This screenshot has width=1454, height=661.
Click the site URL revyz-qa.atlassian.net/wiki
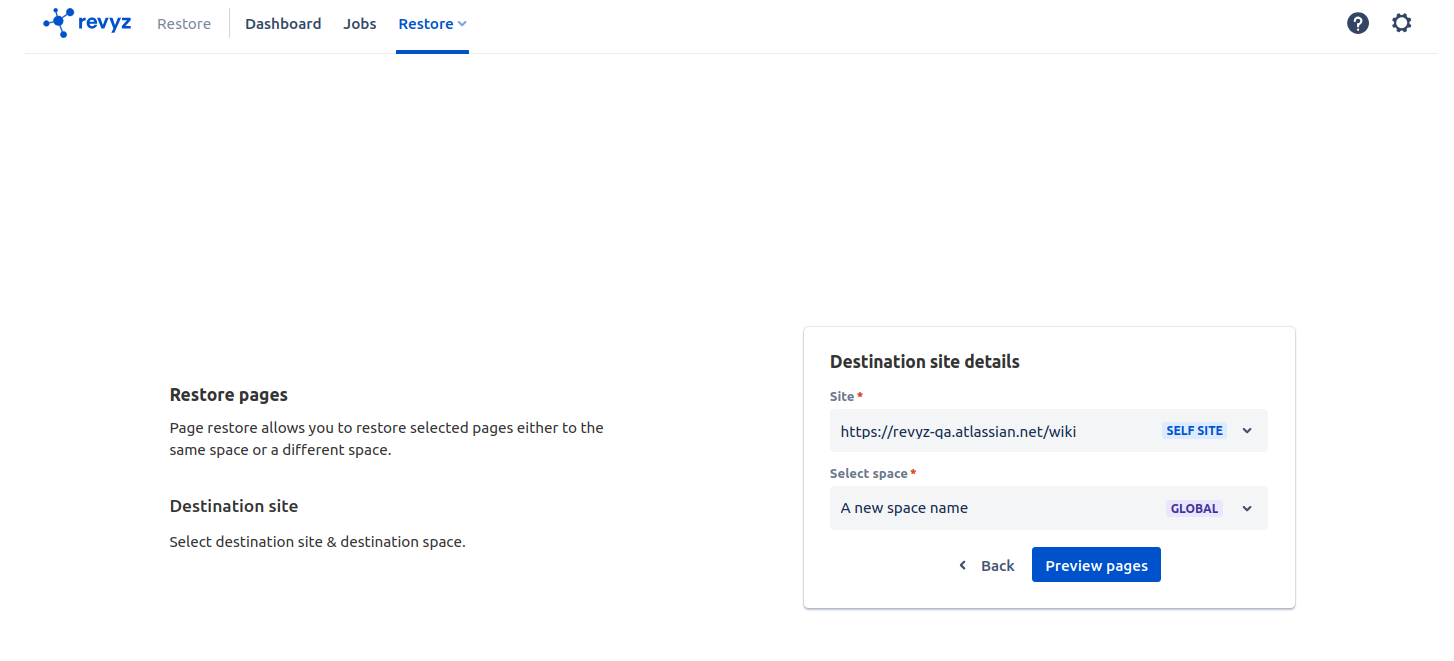(x=958, y=431)
